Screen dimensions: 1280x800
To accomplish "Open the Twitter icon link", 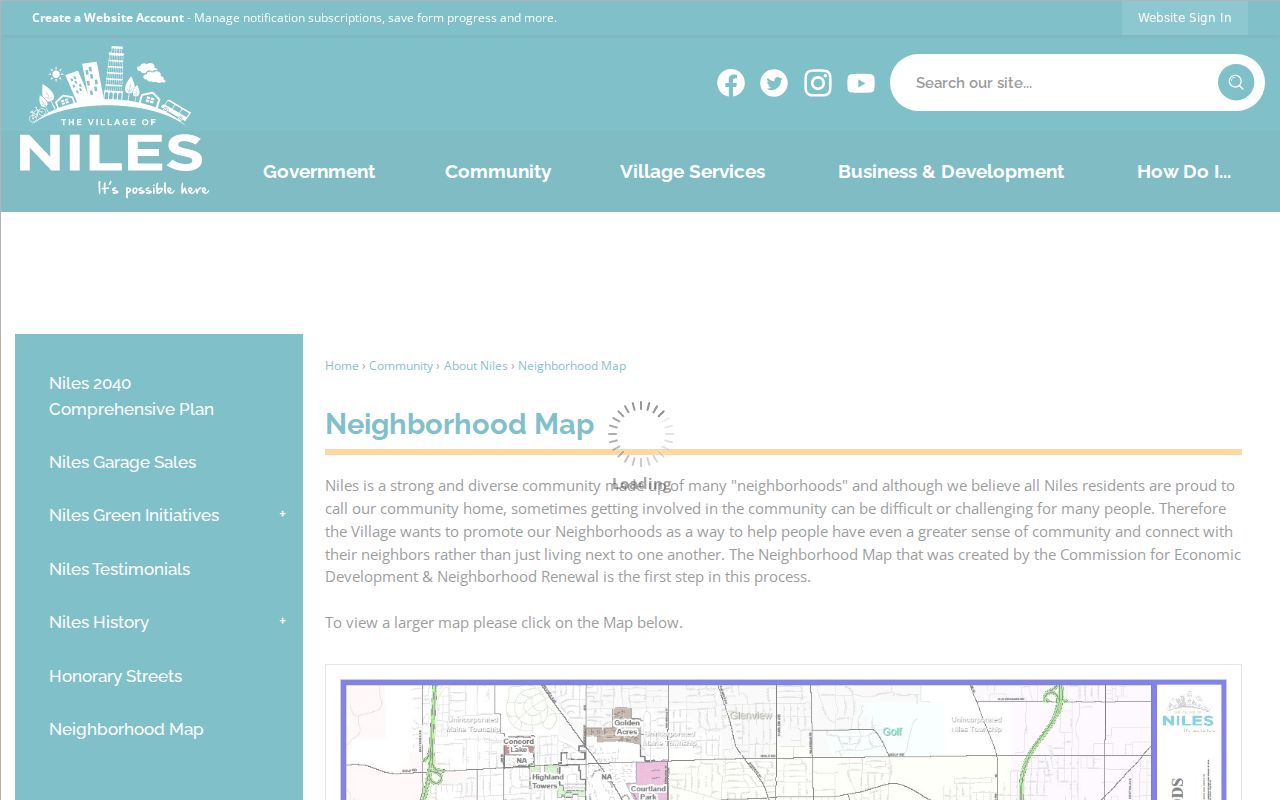I will click(774, 83).
